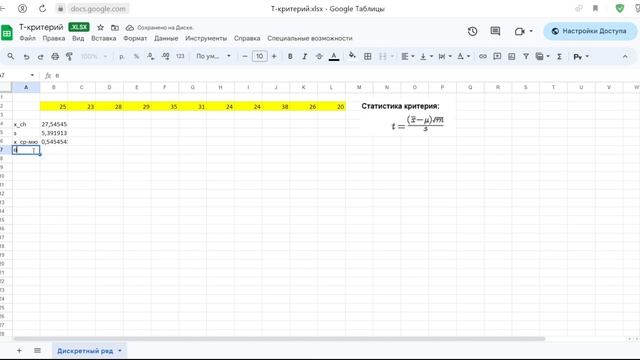
Task: Insert a comment
Action: pos(497,56)
